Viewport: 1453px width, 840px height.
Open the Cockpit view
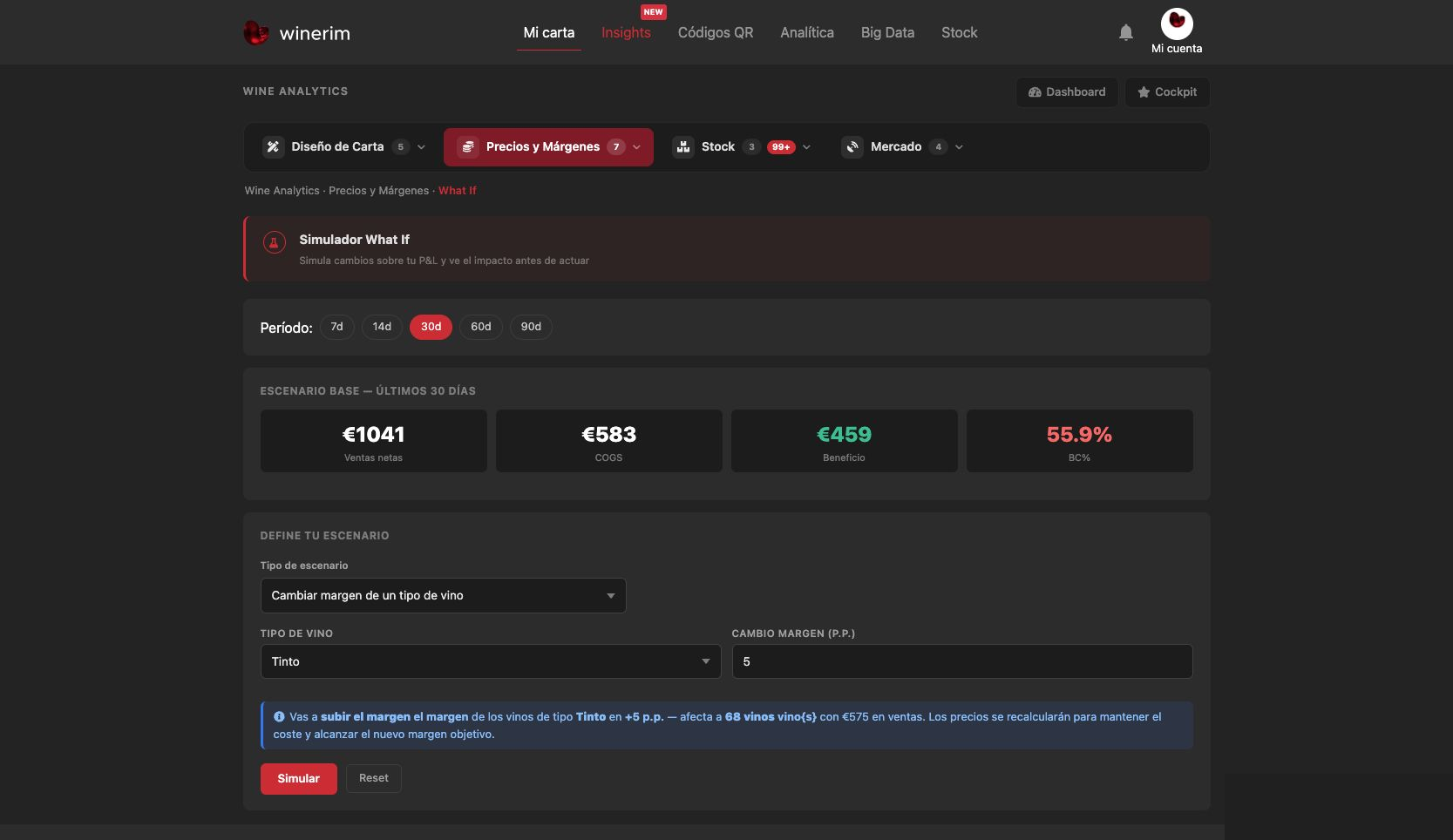pyautogui.click(x=1167, y=92)
